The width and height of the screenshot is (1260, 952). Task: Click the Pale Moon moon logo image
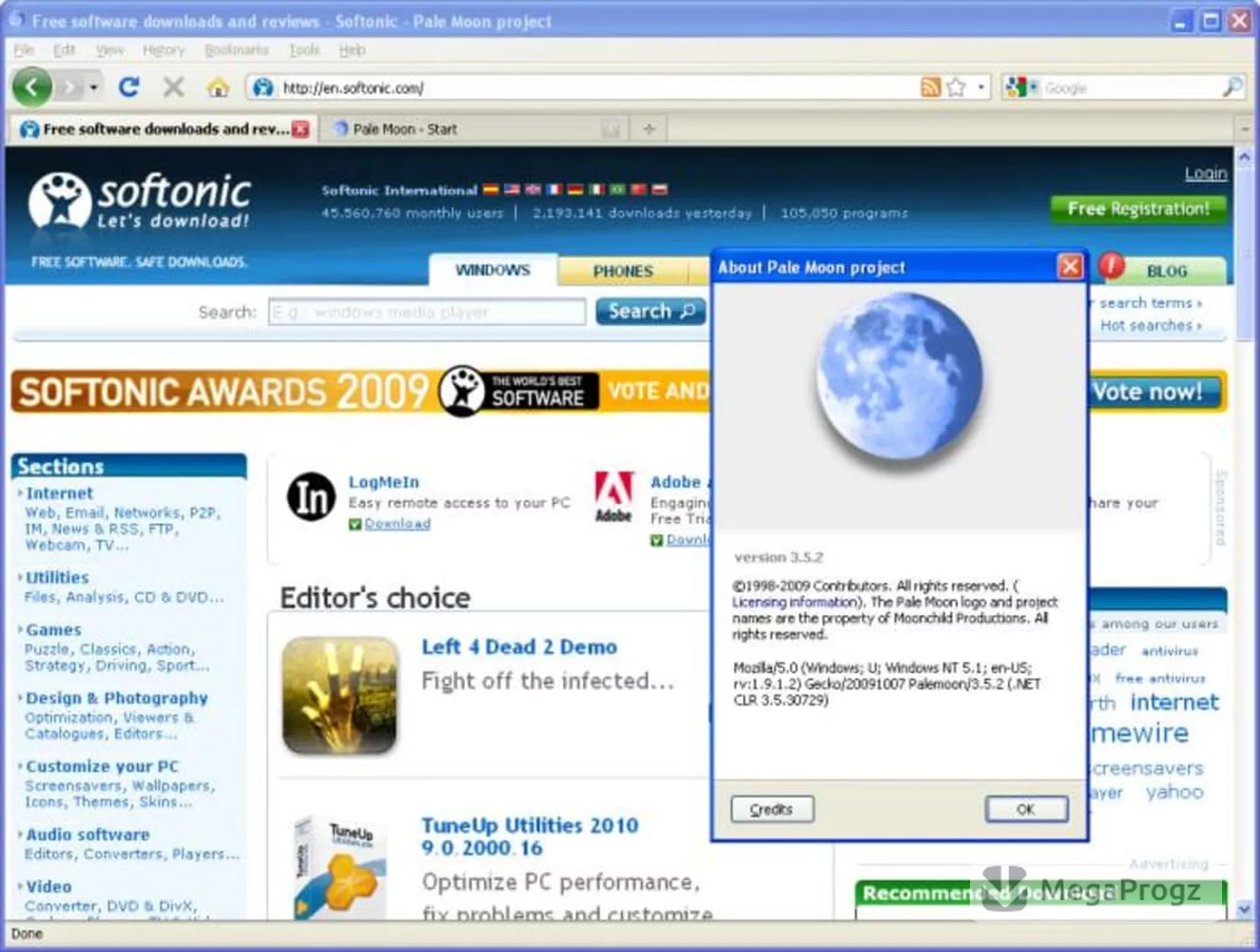(x=899, y=376)
